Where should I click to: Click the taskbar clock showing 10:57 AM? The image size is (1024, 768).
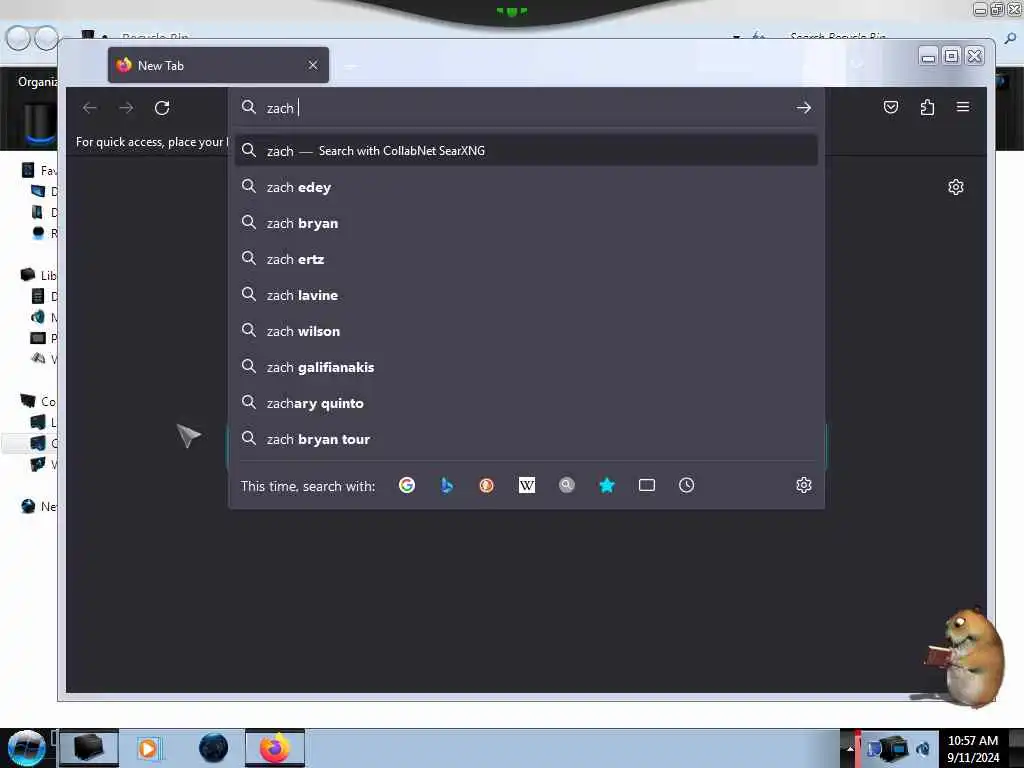[972, 749]
